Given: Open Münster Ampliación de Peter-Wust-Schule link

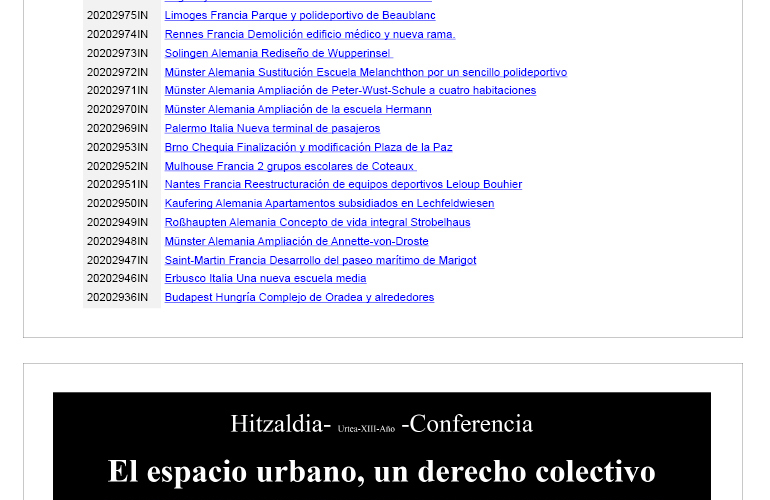Looking at the screenshot, I should (x=350, y=90).
